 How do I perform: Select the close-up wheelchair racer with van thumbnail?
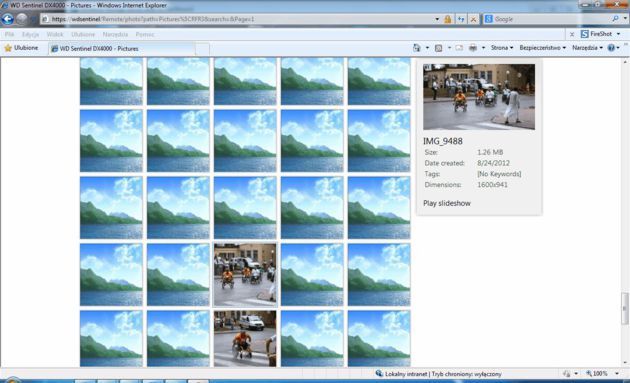[x=245, y=338]
